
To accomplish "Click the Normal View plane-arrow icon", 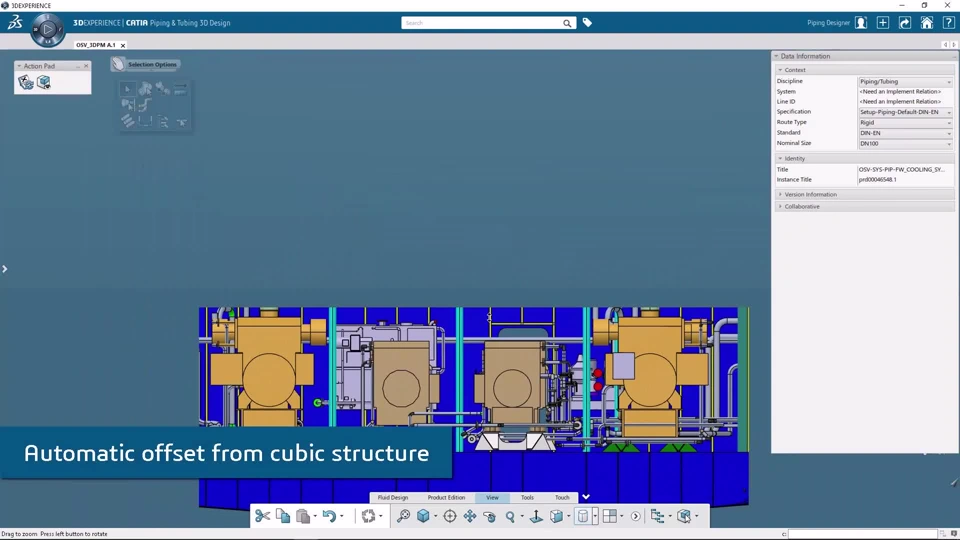I will click(536, 516).
